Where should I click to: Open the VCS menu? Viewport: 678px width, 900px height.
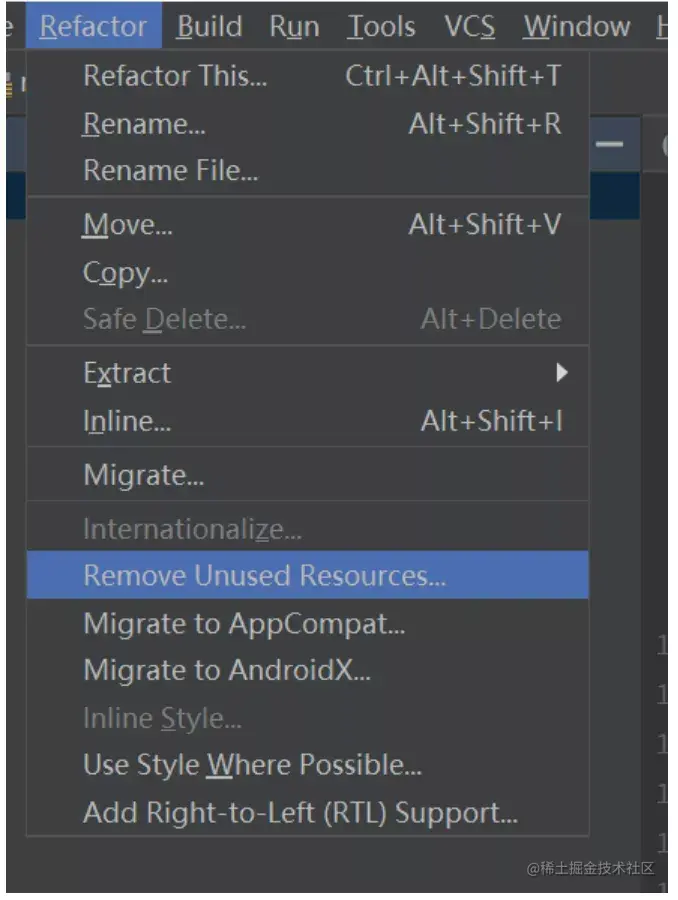click(470, 26)
